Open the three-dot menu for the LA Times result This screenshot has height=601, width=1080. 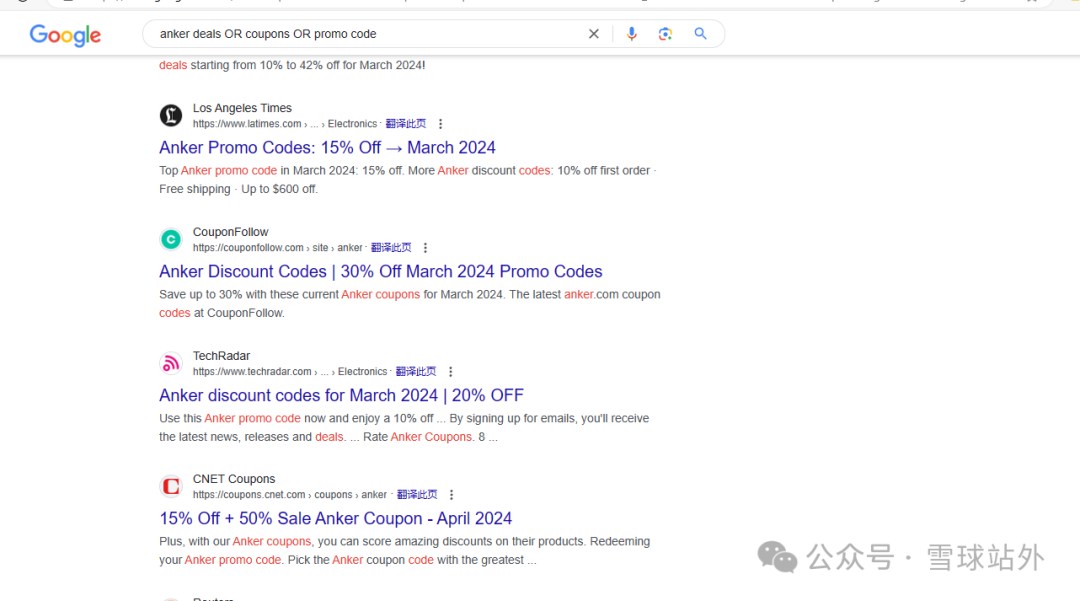[x=440, y=123]
